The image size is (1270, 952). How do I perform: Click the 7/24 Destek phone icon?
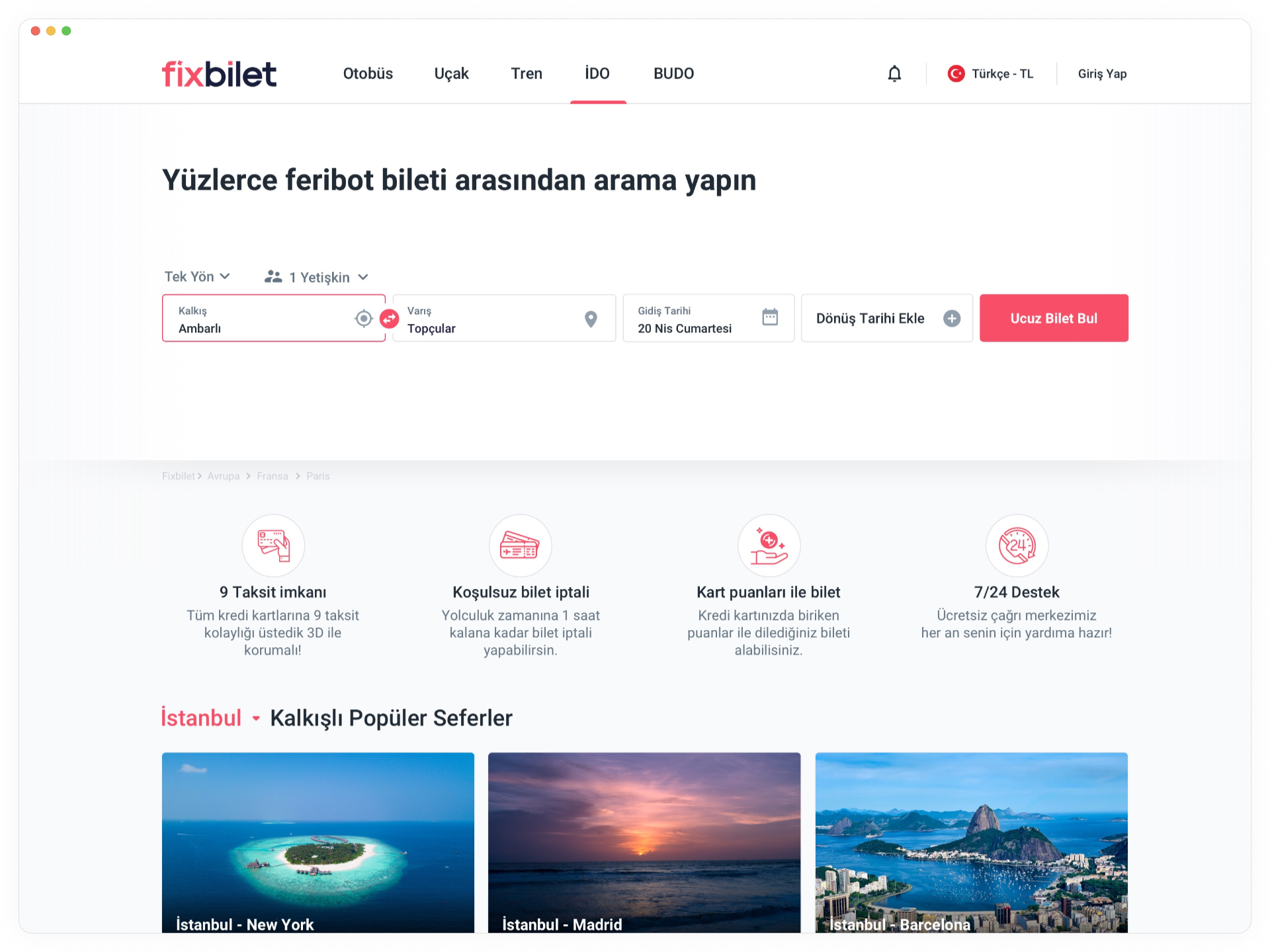1017,545
